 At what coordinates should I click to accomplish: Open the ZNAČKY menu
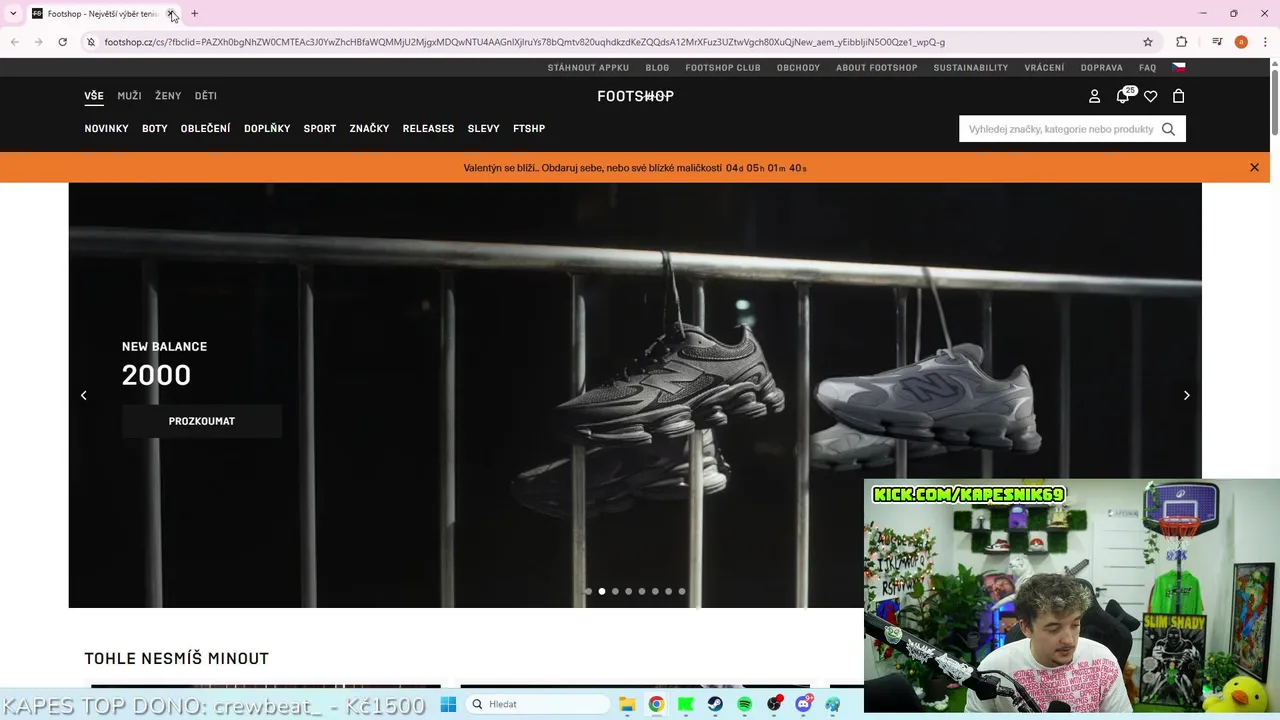[369, 128]
